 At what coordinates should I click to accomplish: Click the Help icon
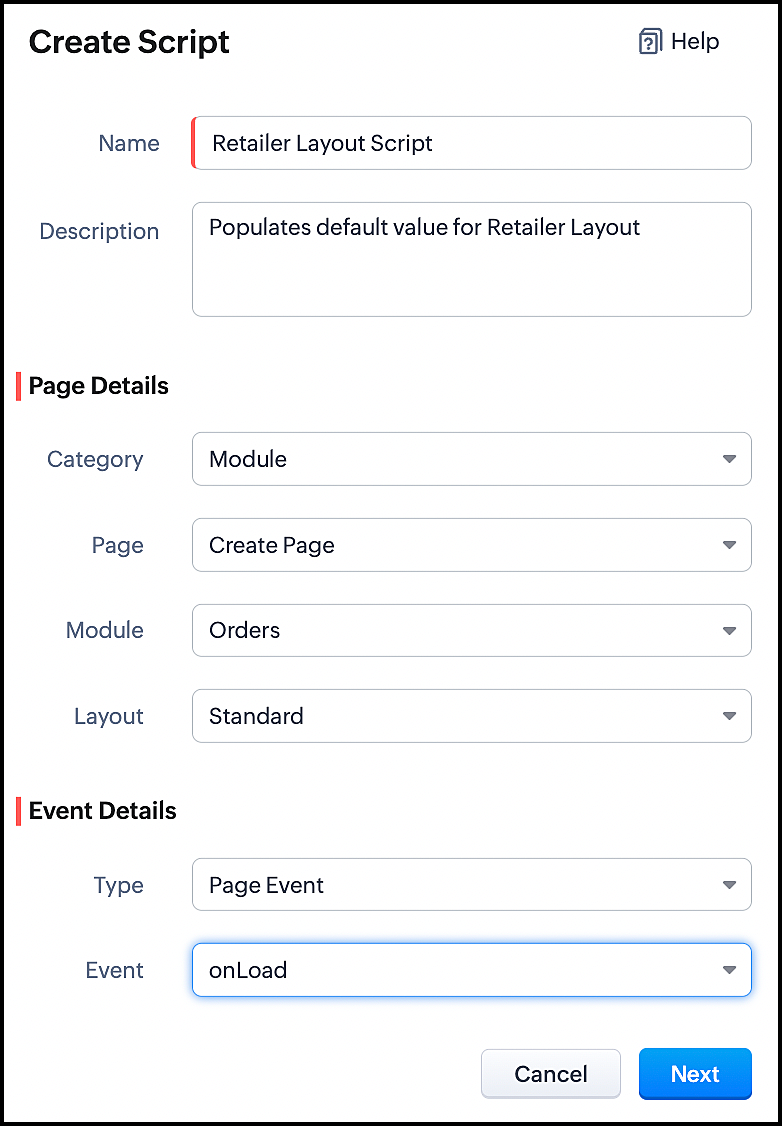tap(649, 41)
